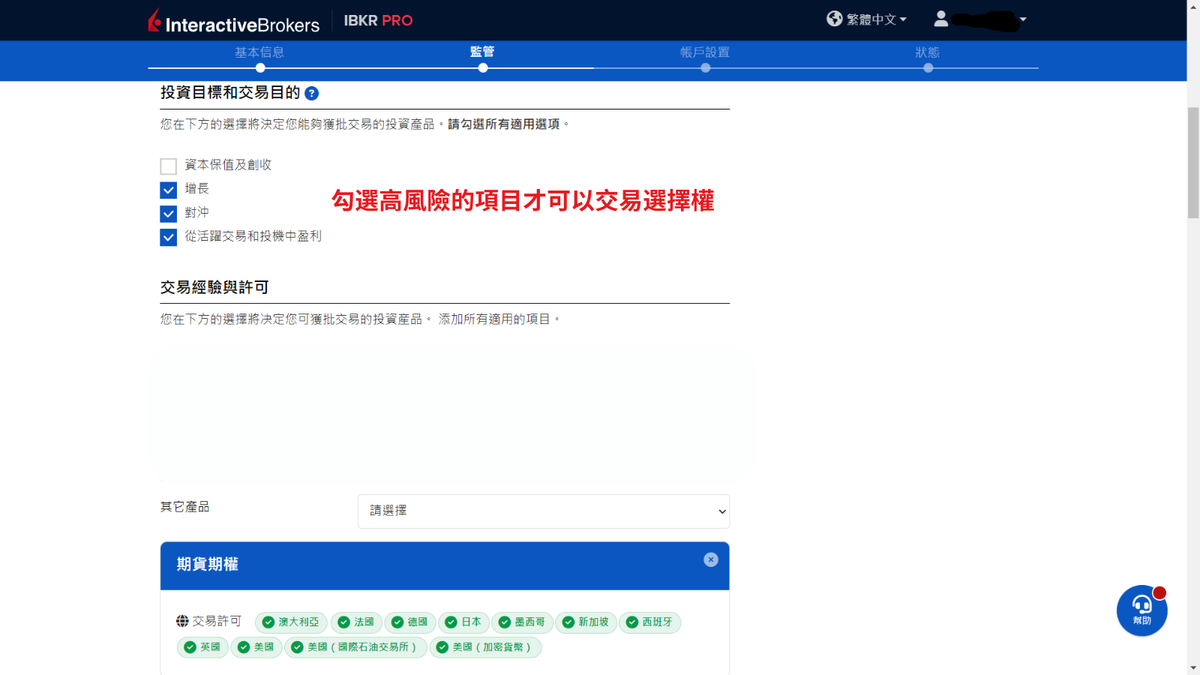Click the InteractiveBrokers flame logo

click(x=152, y=20)
